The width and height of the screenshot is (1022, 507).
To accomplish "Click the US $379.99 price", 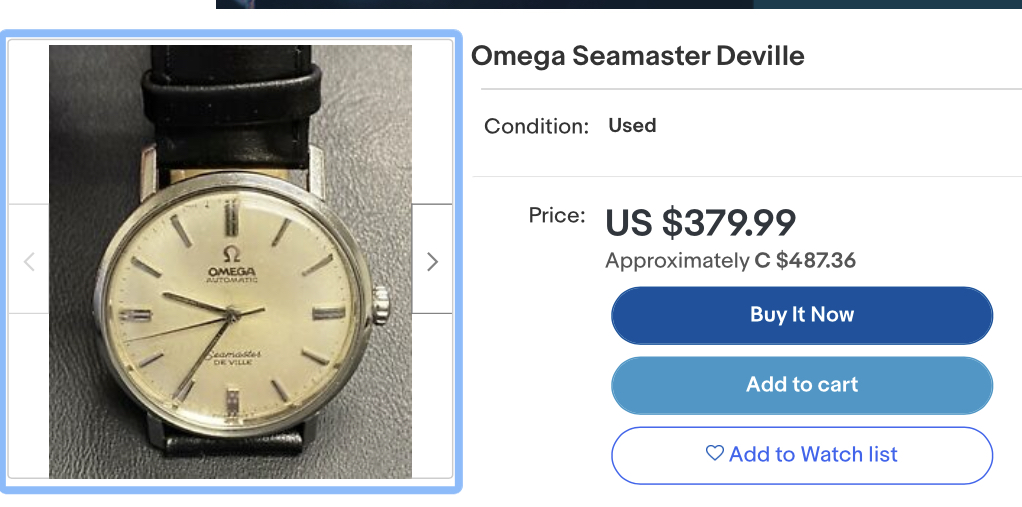I will tap(700, 223).
